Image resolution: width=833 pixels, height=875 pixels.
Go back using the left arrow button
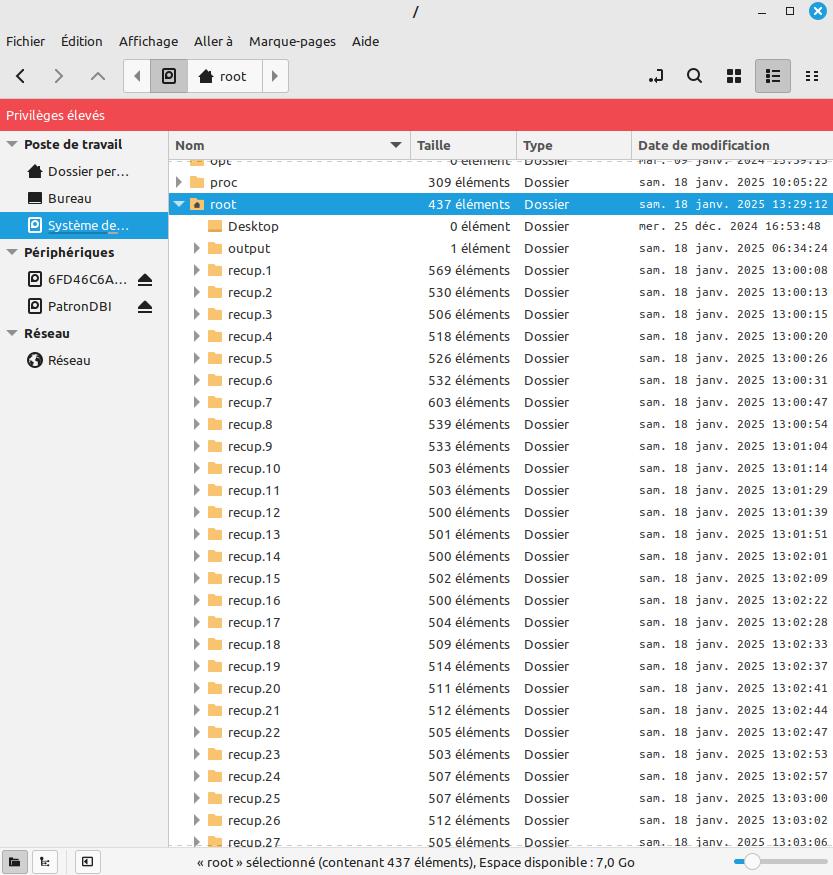click(21, 76)
